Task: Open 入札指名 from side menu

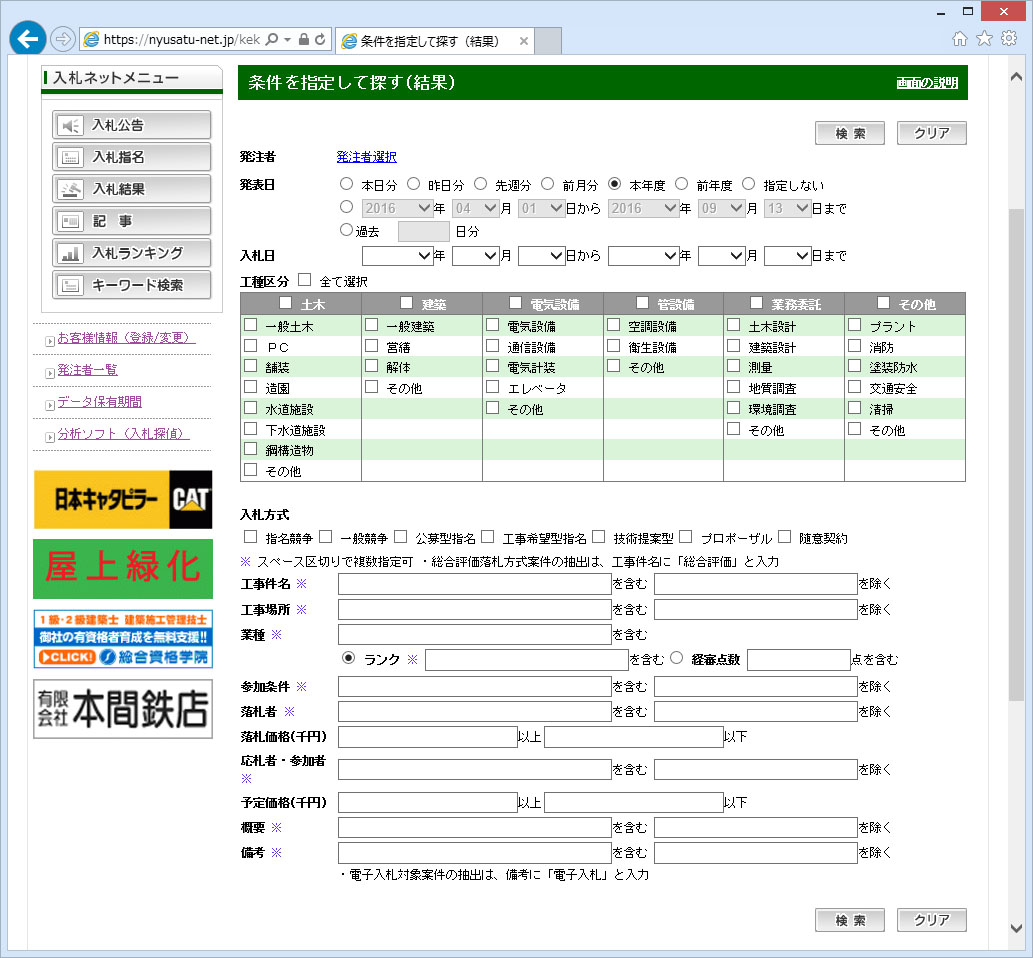Action: 132,157
